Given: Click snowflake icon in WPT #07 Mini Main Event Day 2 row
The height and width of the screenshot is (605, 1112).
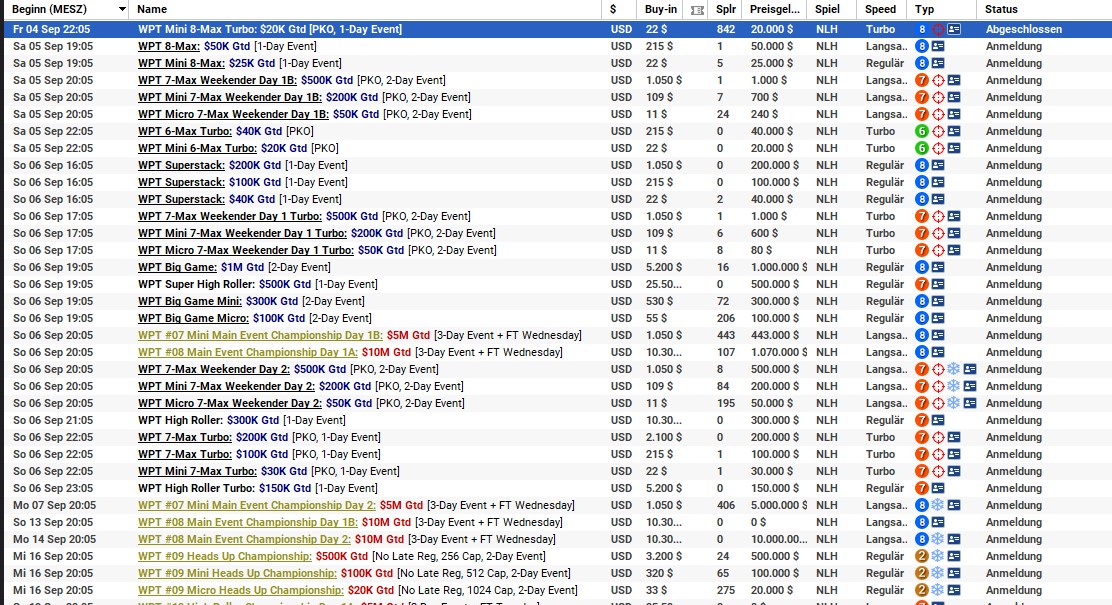Looking at the screenshot, I should (938, 505).
